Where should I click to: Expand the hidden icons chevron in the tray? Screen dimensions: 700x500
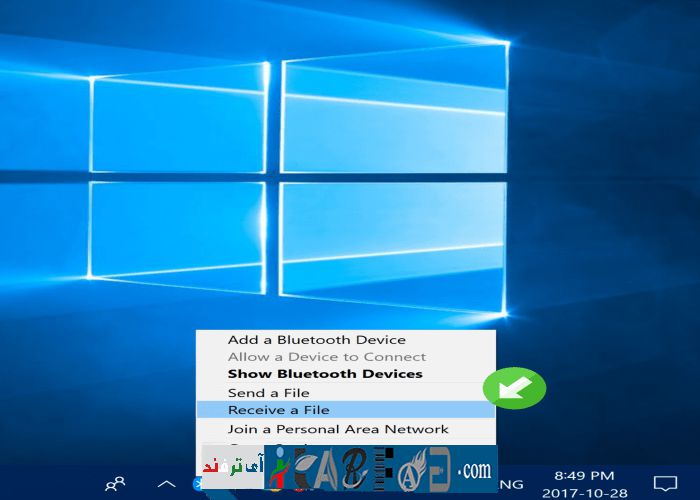(166, 484)
